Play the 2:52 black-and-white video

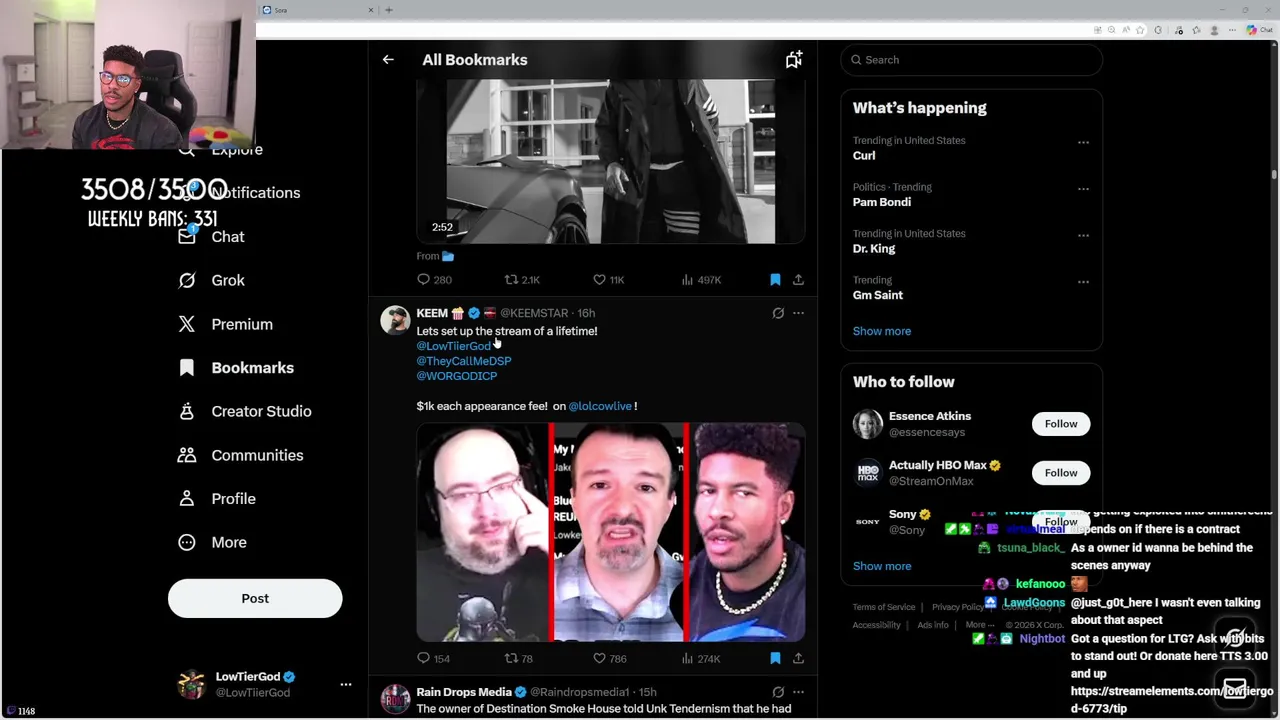(610, 162)
